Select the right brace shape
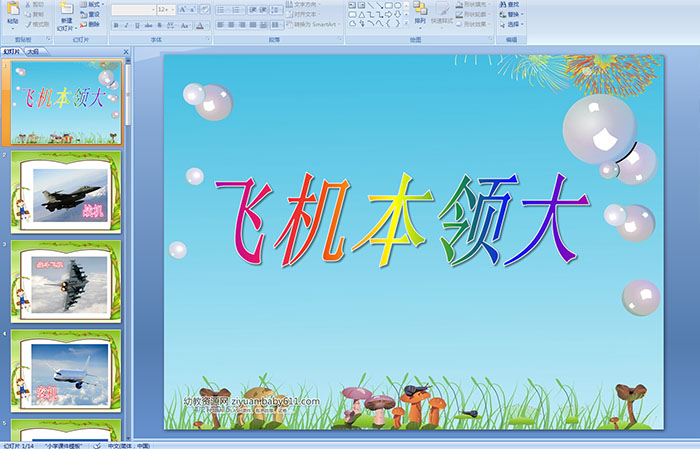 [397, 23]
